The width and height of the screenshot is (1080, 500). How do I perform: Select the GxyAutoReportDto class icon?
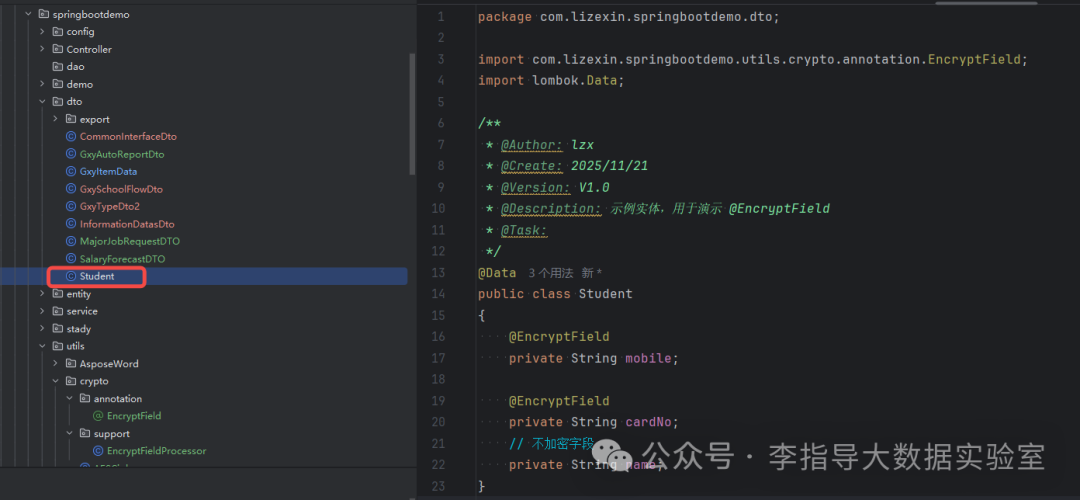click(x=71, y=154)
